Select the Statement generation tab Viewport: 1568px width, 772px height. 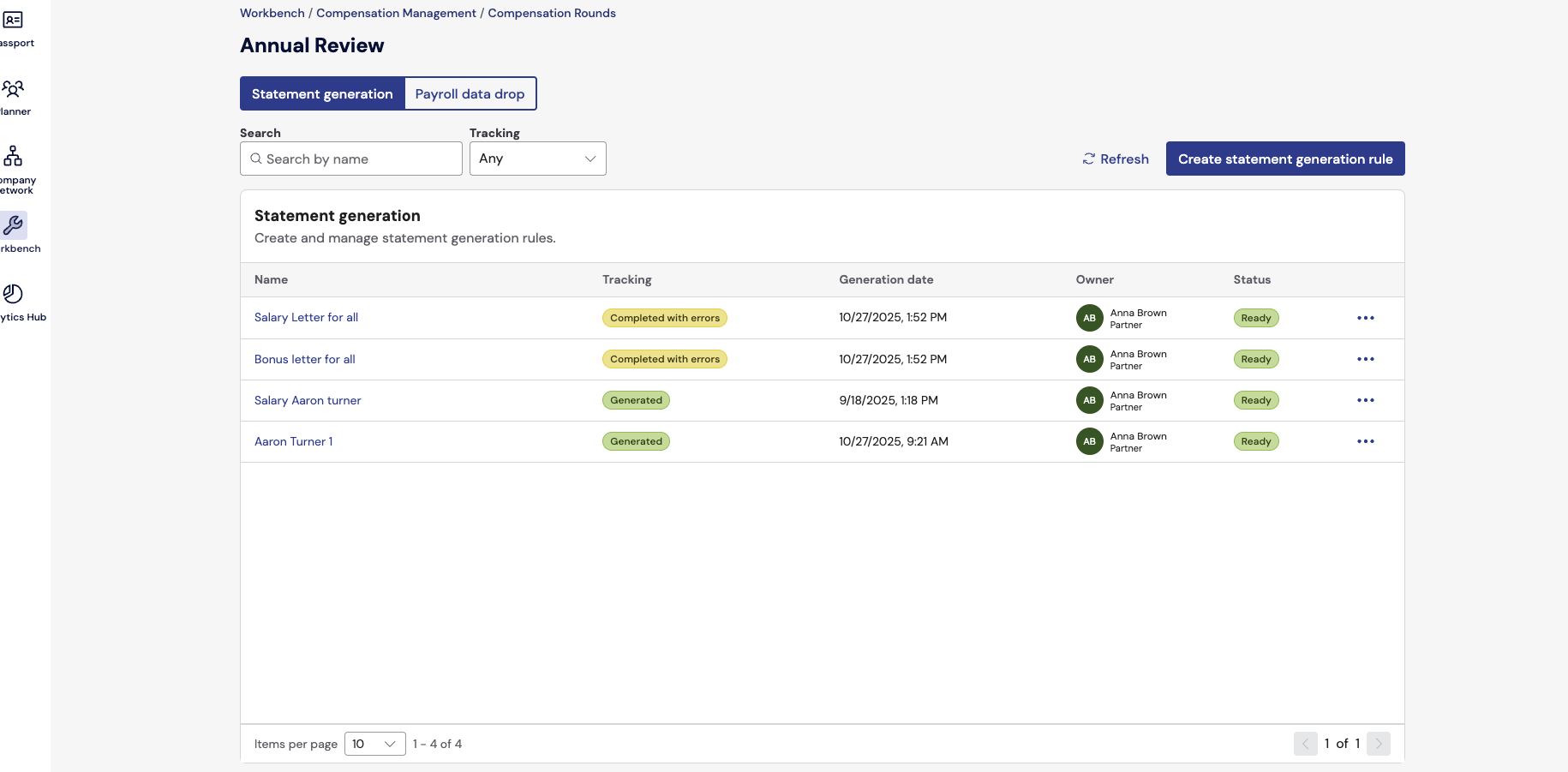pos(322,94)
